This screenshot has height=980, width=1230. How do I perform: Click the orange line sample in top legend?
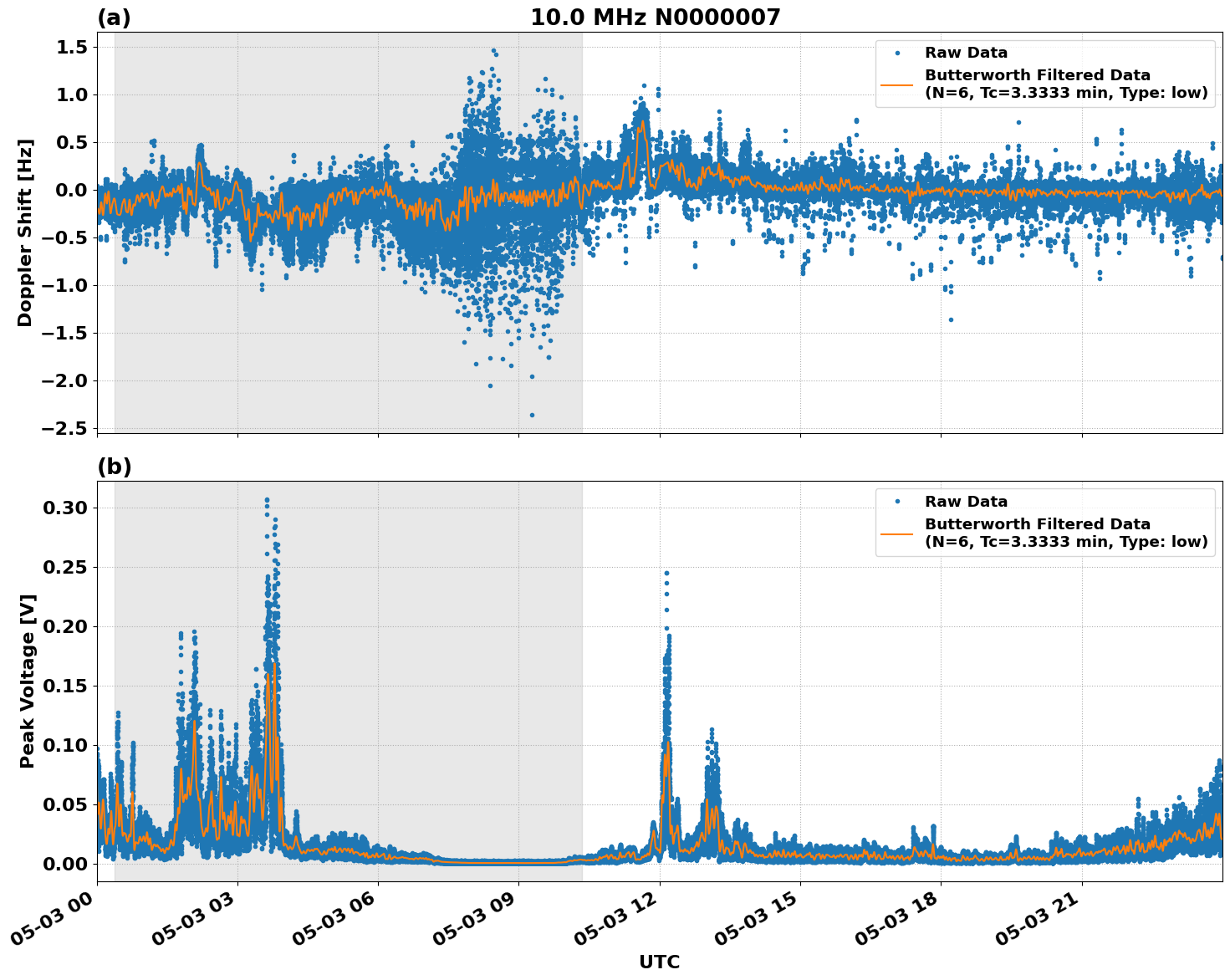click(897, 84)
